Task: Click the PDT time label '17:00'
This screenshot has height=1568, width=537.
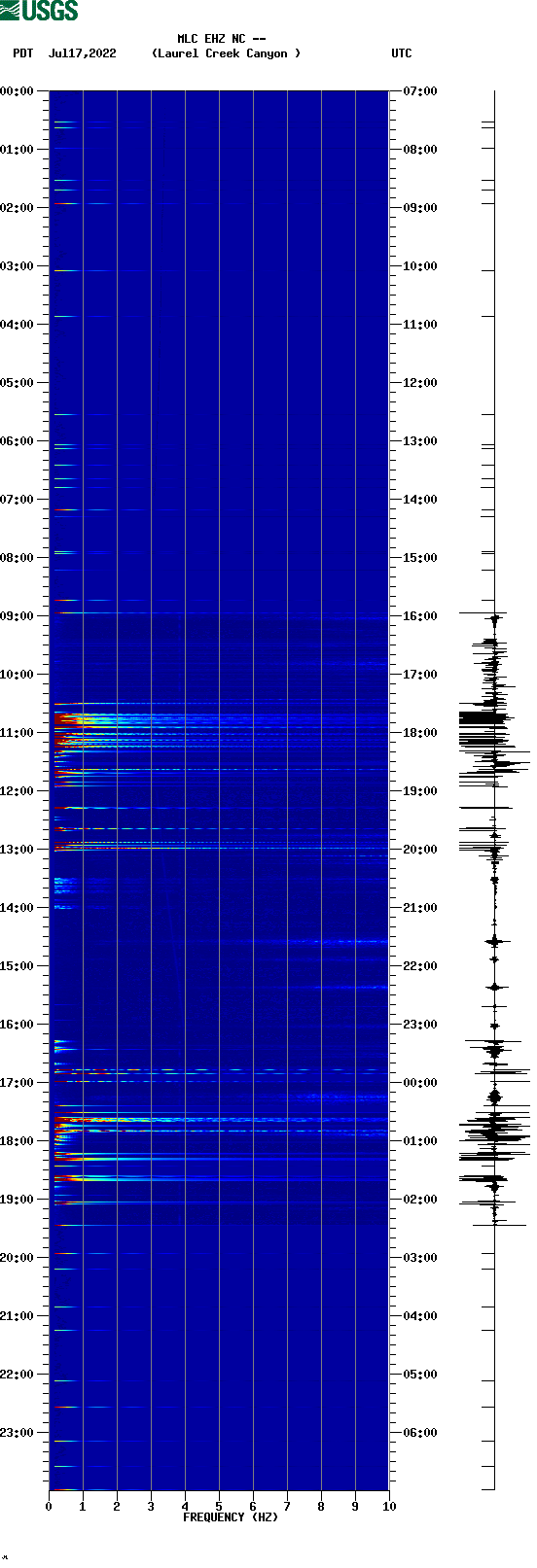Action: (18, 1083)
